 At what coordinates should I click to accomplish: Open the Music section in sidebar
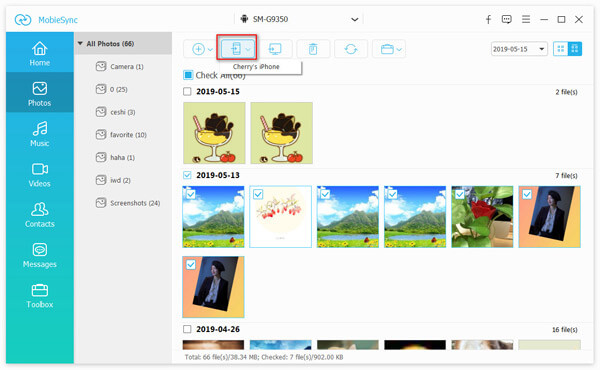40,134
